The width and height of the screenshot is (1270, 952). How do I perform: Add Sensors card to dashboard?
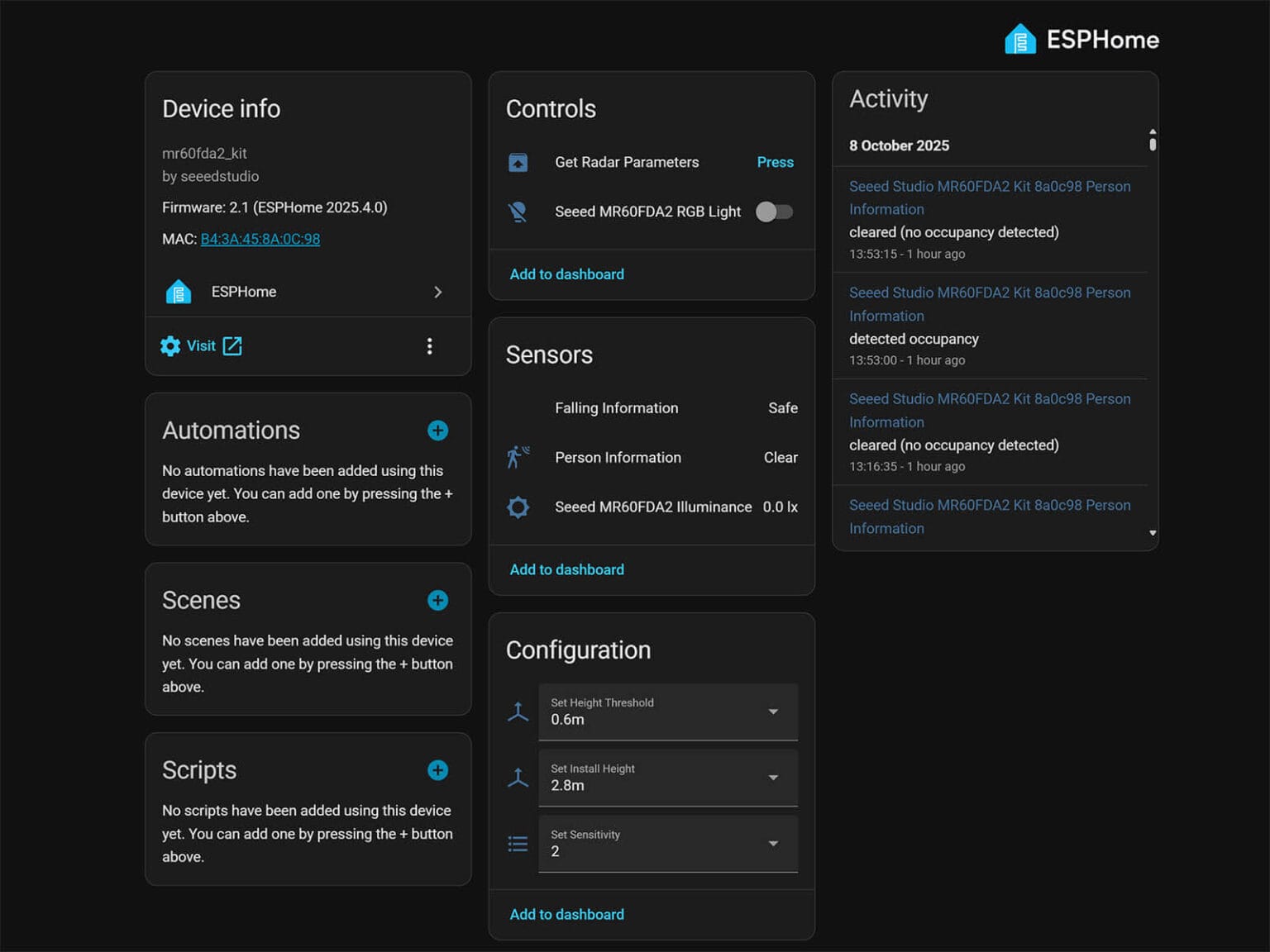click(566, 569)
